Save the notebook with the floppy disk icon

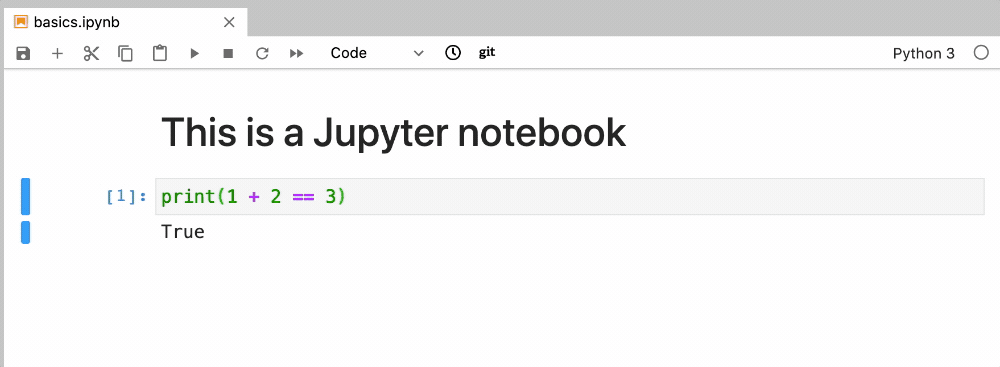[23, 54]
